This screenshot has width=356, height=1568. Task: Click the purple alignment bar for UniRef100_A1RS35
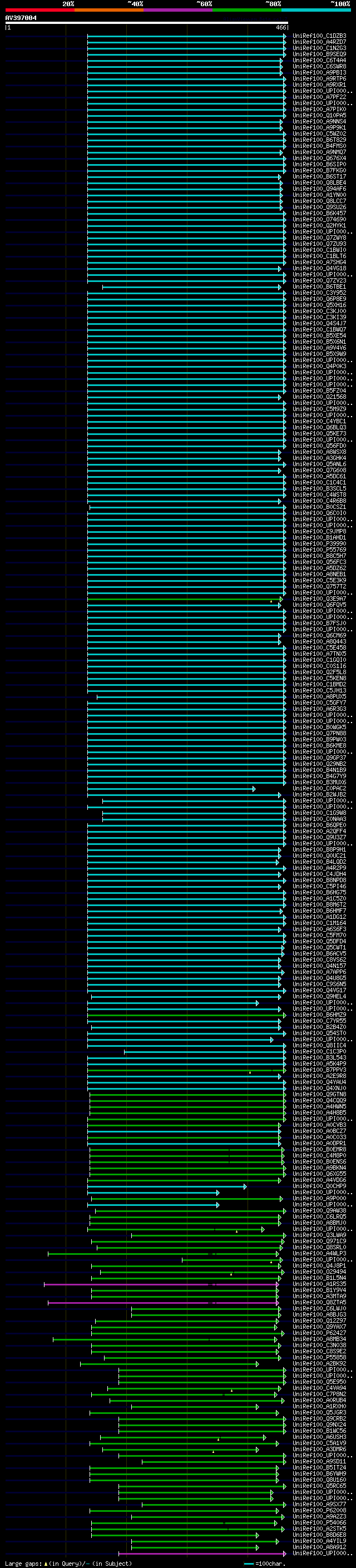[x=161, y=1284]
